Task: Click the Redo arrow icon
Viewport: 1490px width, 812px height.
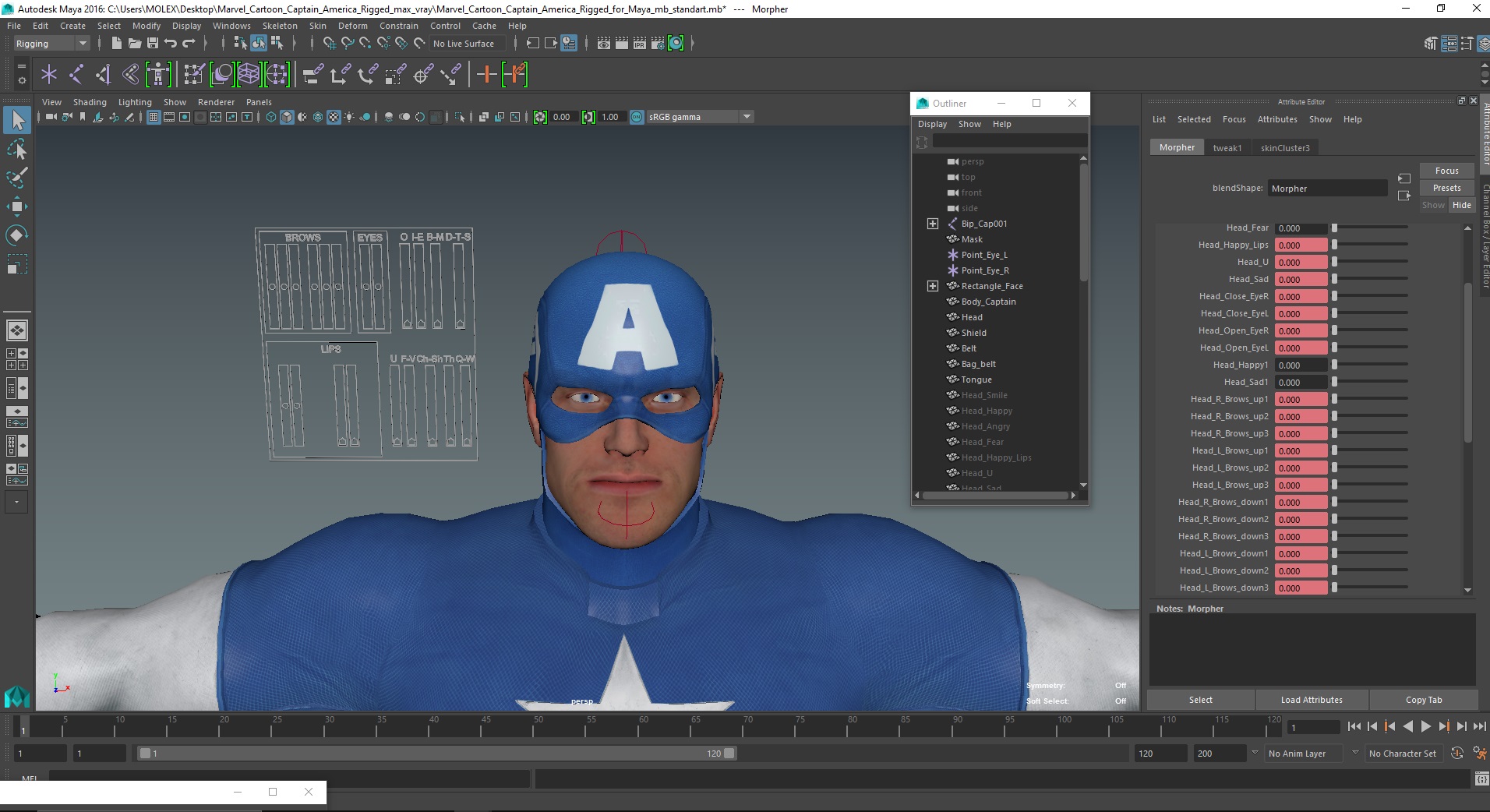Action: [189, 44]
